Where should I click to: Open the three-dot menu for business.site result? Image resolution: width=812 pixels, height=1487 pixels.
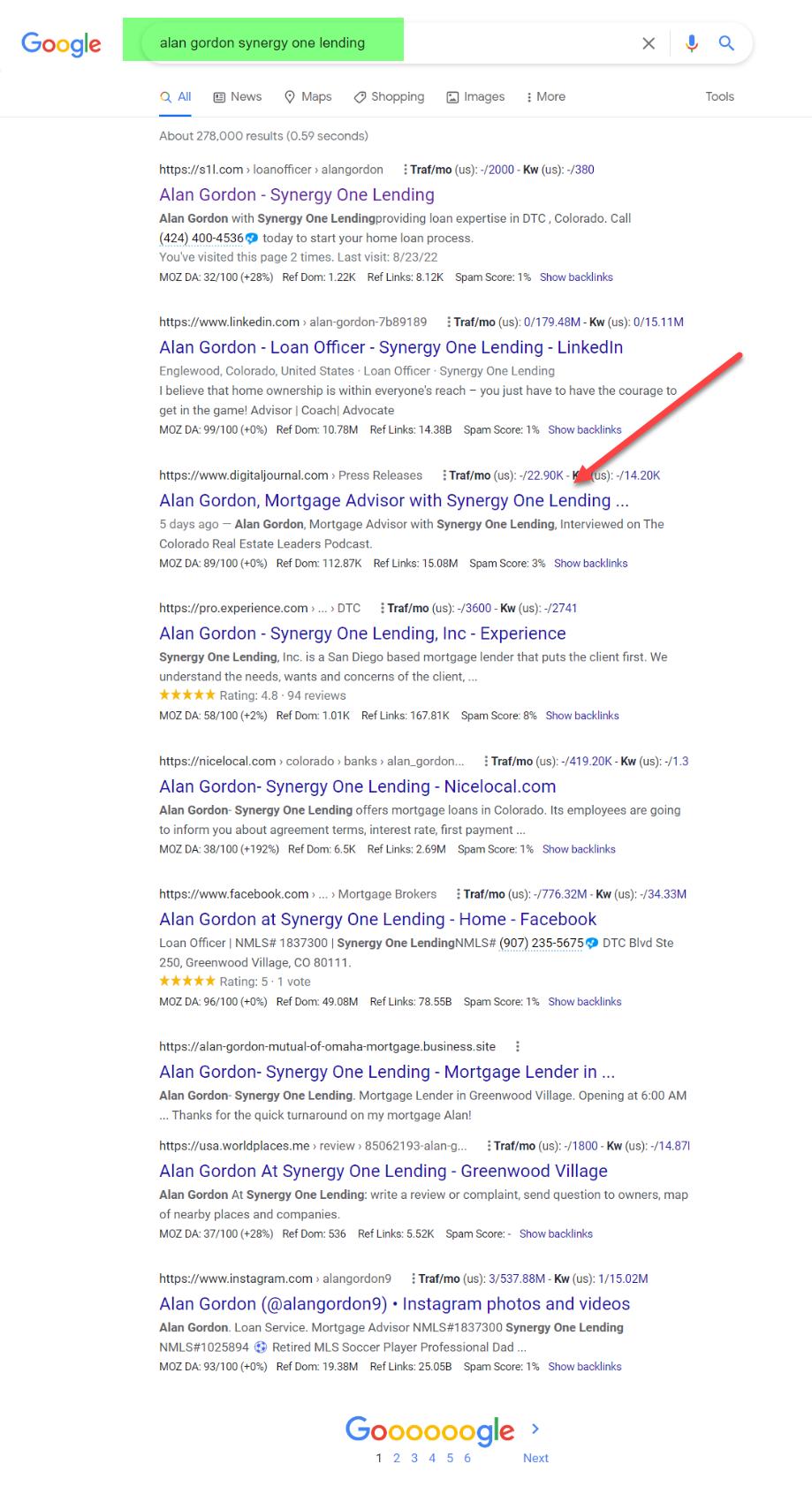(518, 1046)
